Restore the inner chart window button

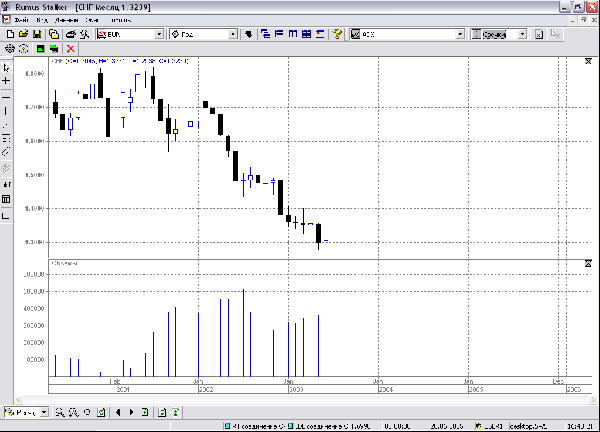pyautogui.click(x=583, y=20)
